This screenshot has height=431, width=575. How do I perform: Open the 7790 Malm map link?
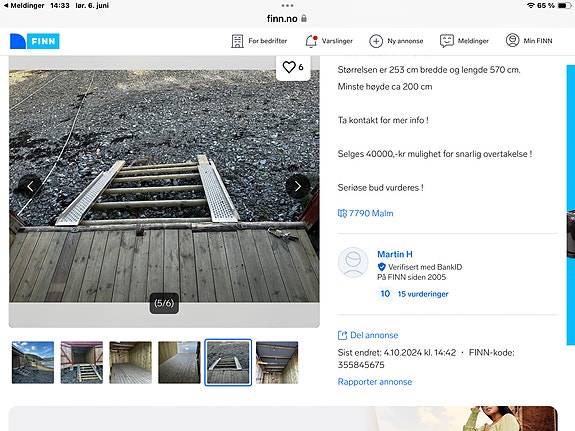tap(366, 213)
